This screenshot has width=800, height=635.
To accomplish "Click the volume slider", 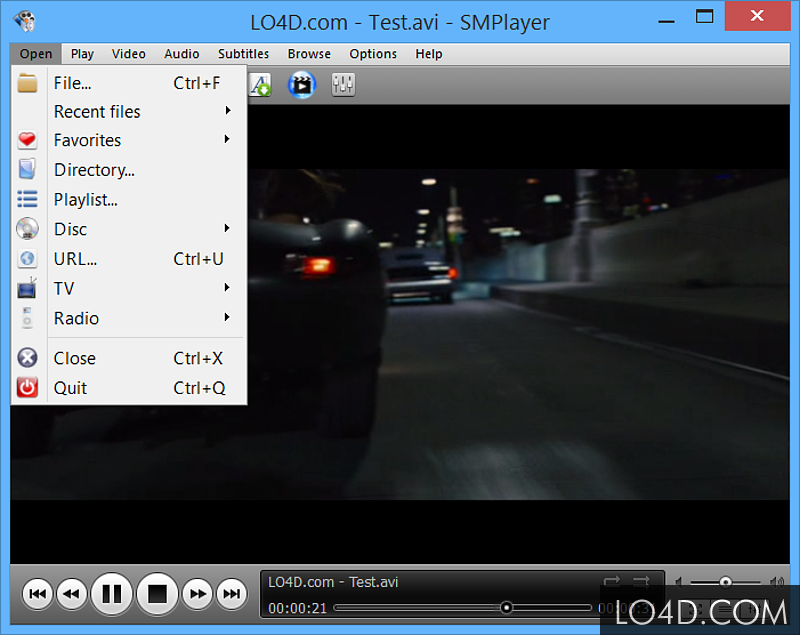I will [726, 581].
